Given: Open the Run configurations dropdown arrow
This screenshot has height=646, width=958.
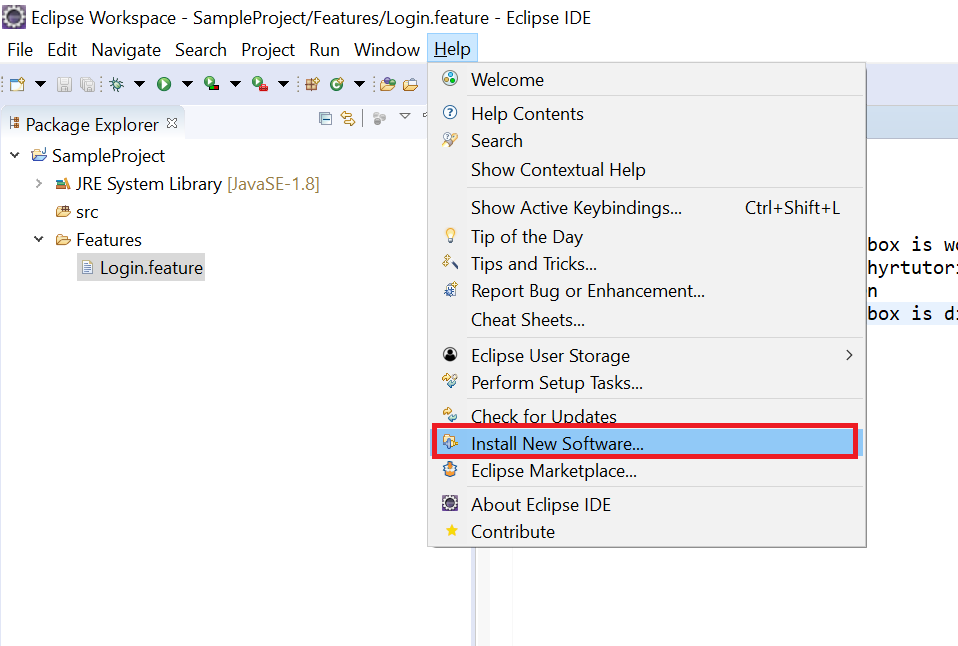Looking at the screenshot, I should click(189, 84).
